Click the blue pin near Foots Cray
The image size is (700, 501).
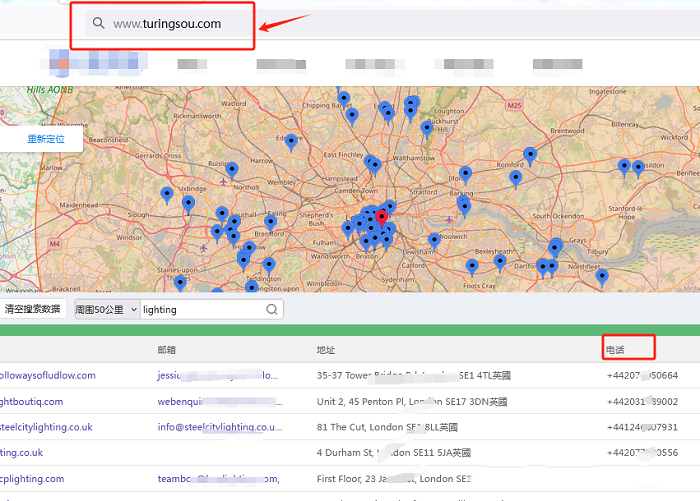click(x=472, y=266)
